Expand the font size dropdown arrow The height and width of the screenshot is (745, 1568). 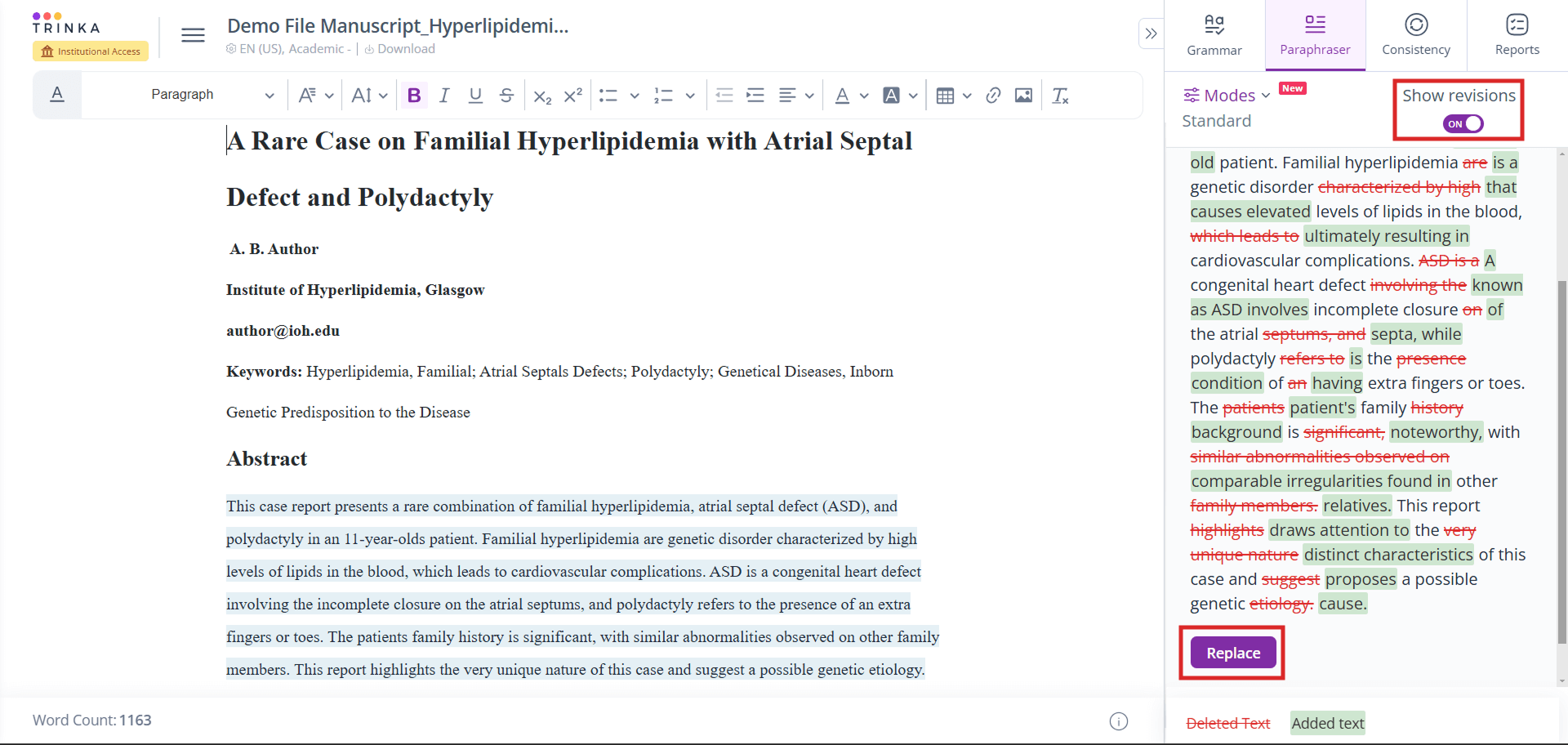[383, 96]
